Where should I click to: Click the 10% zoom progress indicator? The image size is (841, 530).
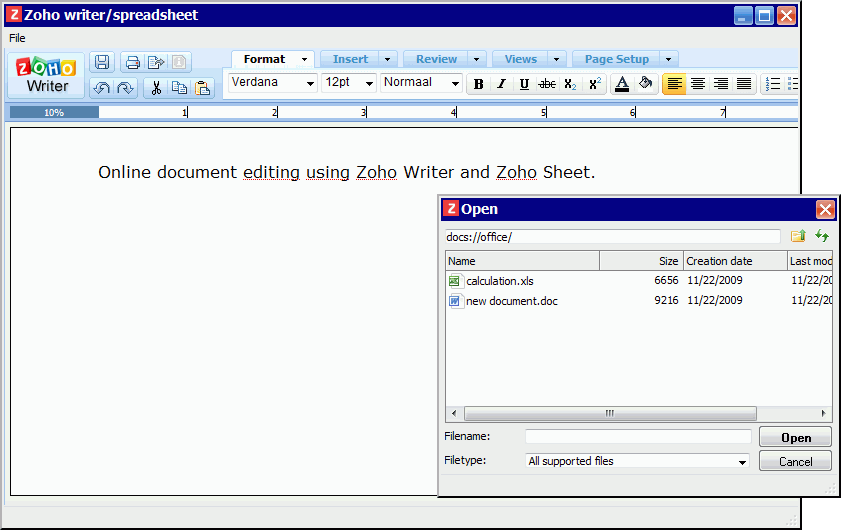[x=54, y=112]
